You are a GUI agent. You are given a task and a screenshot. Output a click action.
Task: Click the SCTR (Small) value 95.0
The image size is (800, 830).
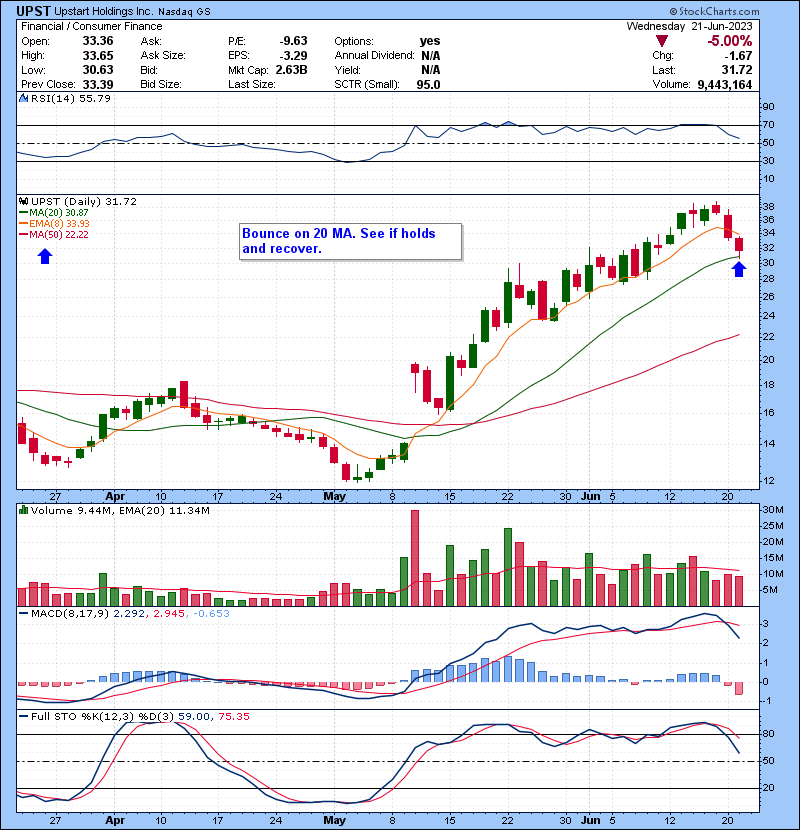tap(428, 84)
